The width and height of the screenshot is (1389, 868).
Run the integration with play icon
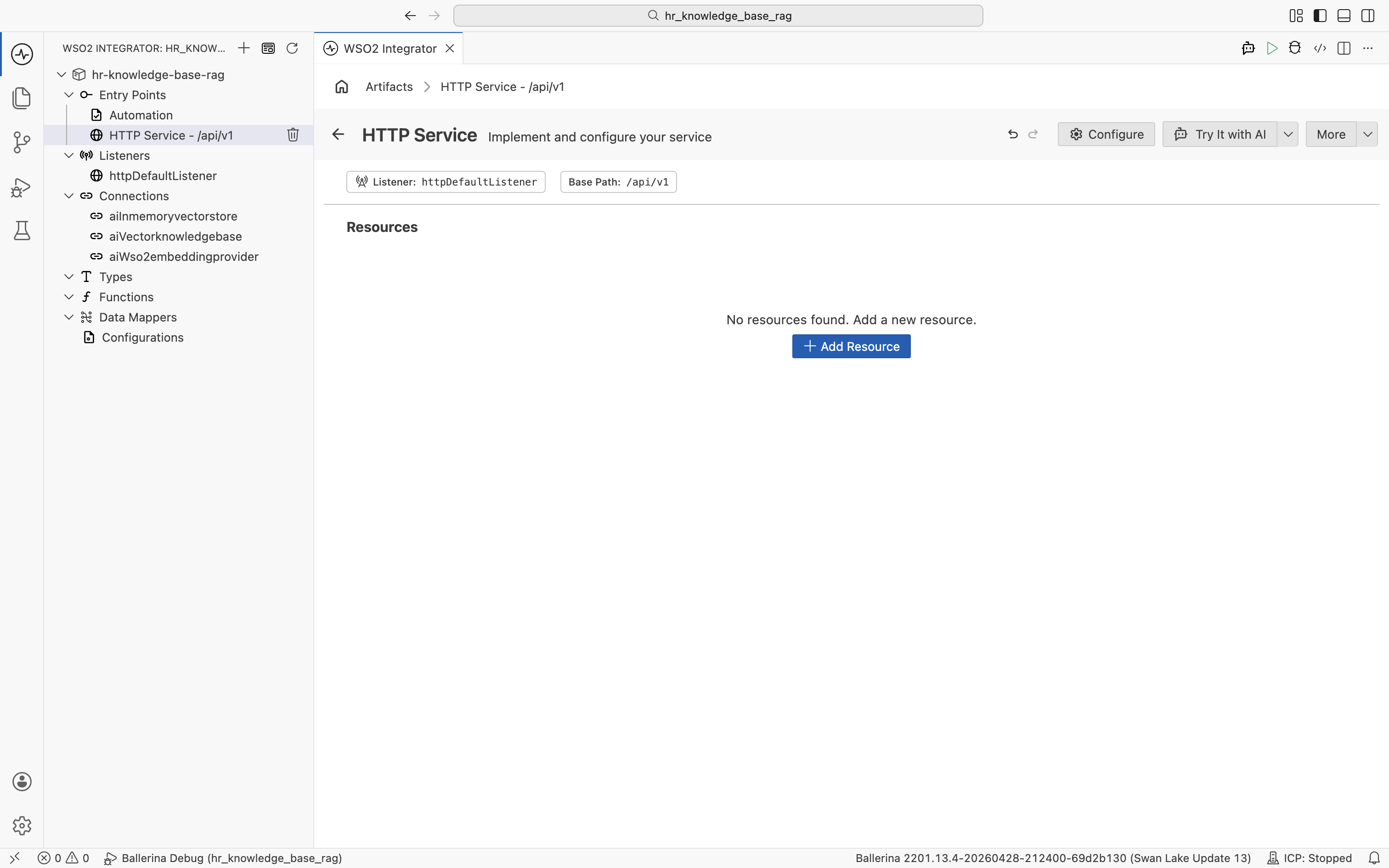(1272, 48)
